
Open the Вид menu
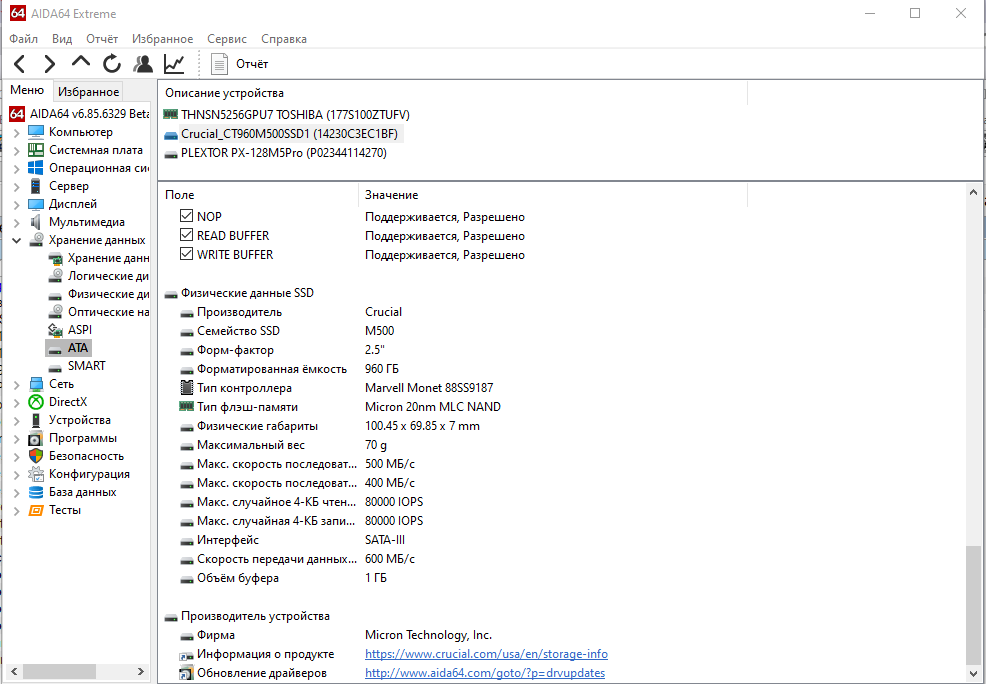point(62,39)
